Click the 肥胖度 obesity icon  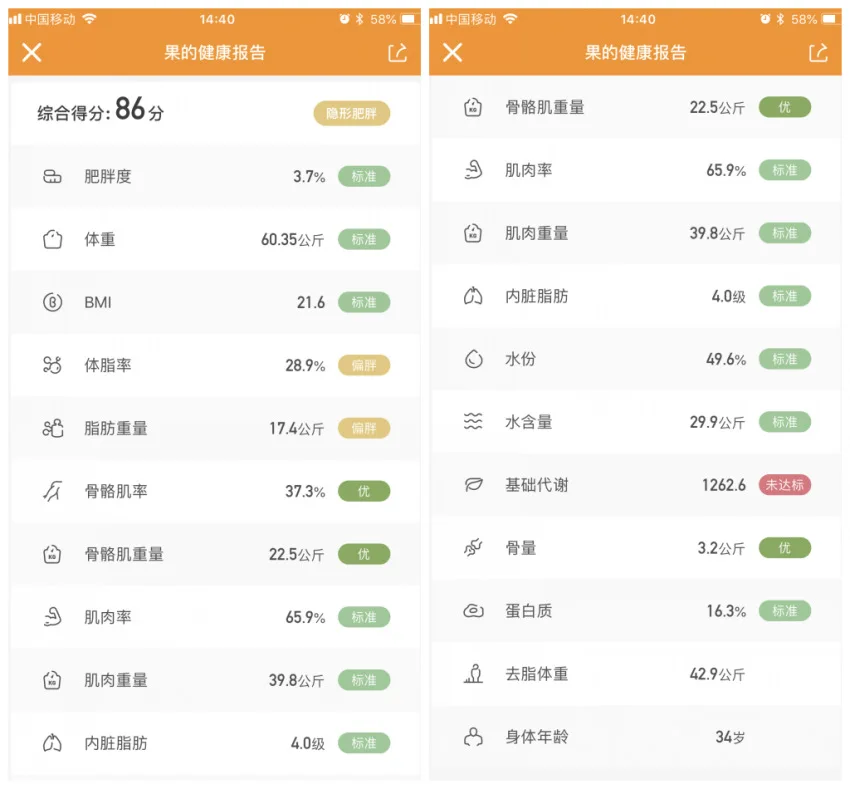tap(52, 176)
